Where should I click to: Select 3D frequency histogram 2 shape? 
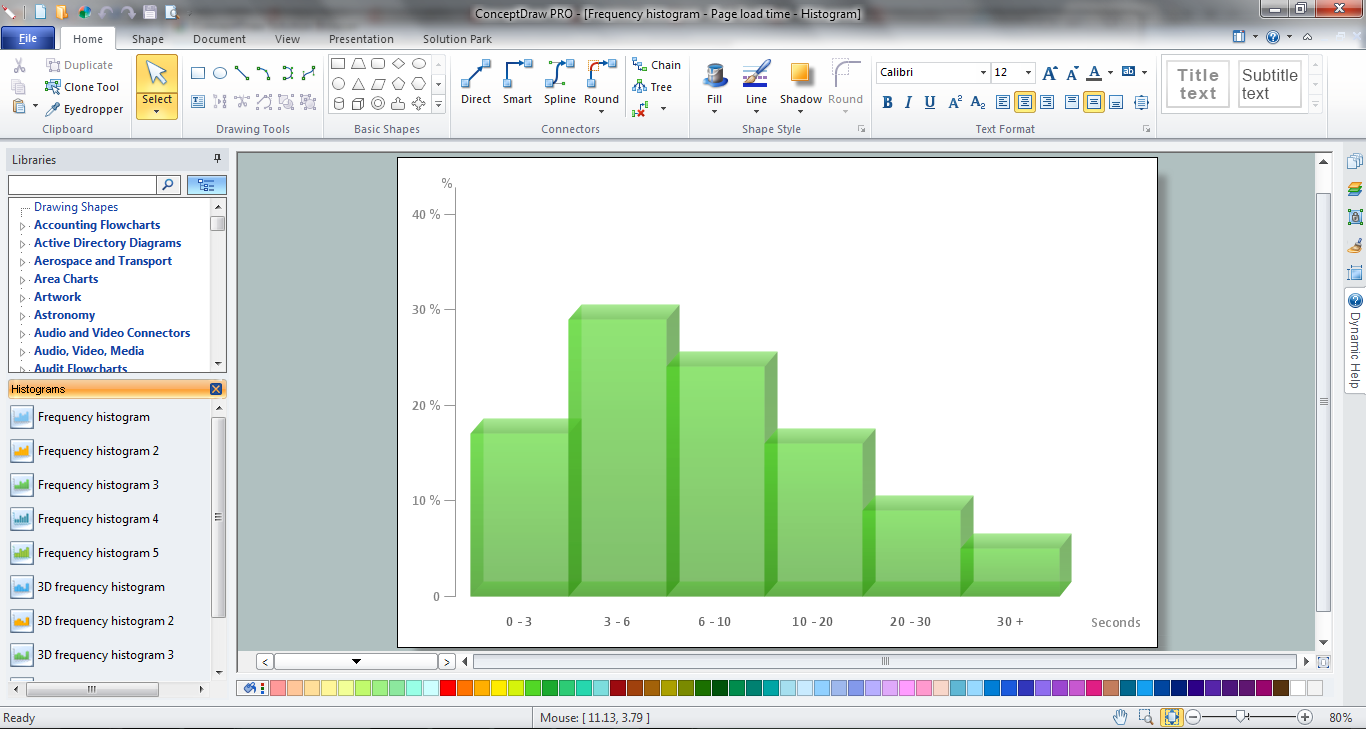(x=105, y=621)
